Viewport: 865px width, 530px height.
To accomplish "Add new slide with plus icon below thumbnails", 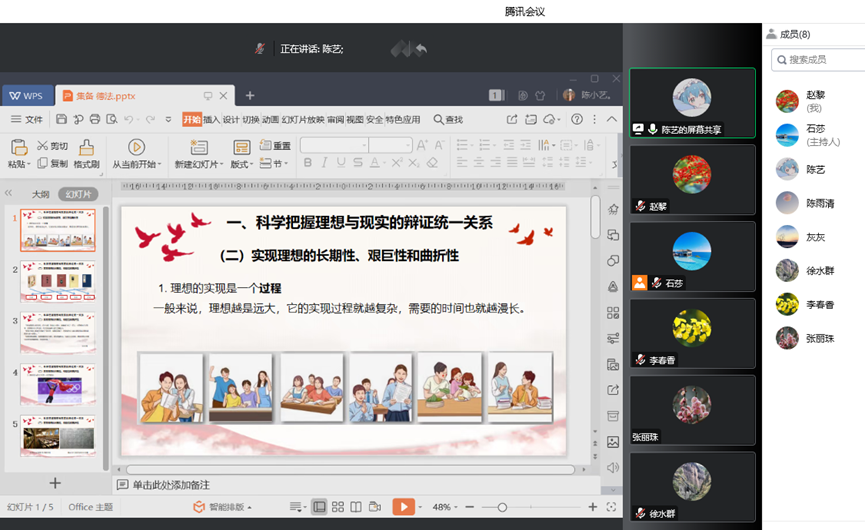I will tap(55, 483).
